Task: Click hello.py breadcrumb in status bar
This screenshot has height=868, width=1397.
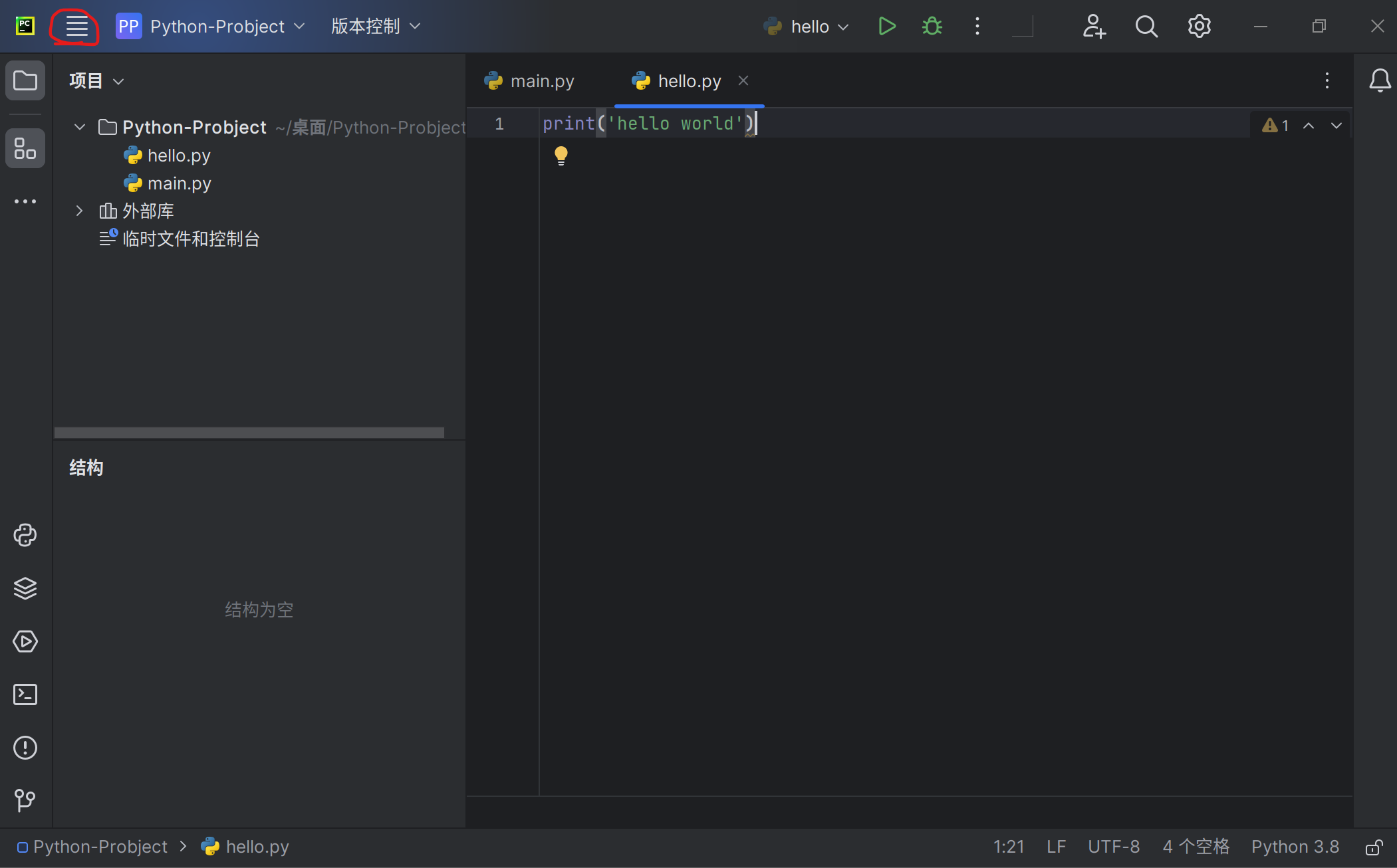Action: [245, 847]
